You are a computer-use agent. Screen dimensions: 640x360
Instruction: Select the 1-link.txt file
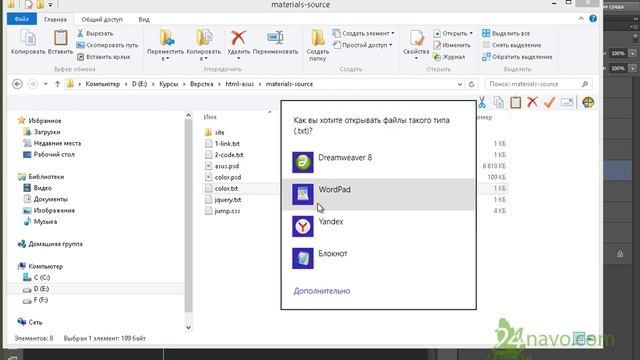(222, 144)
